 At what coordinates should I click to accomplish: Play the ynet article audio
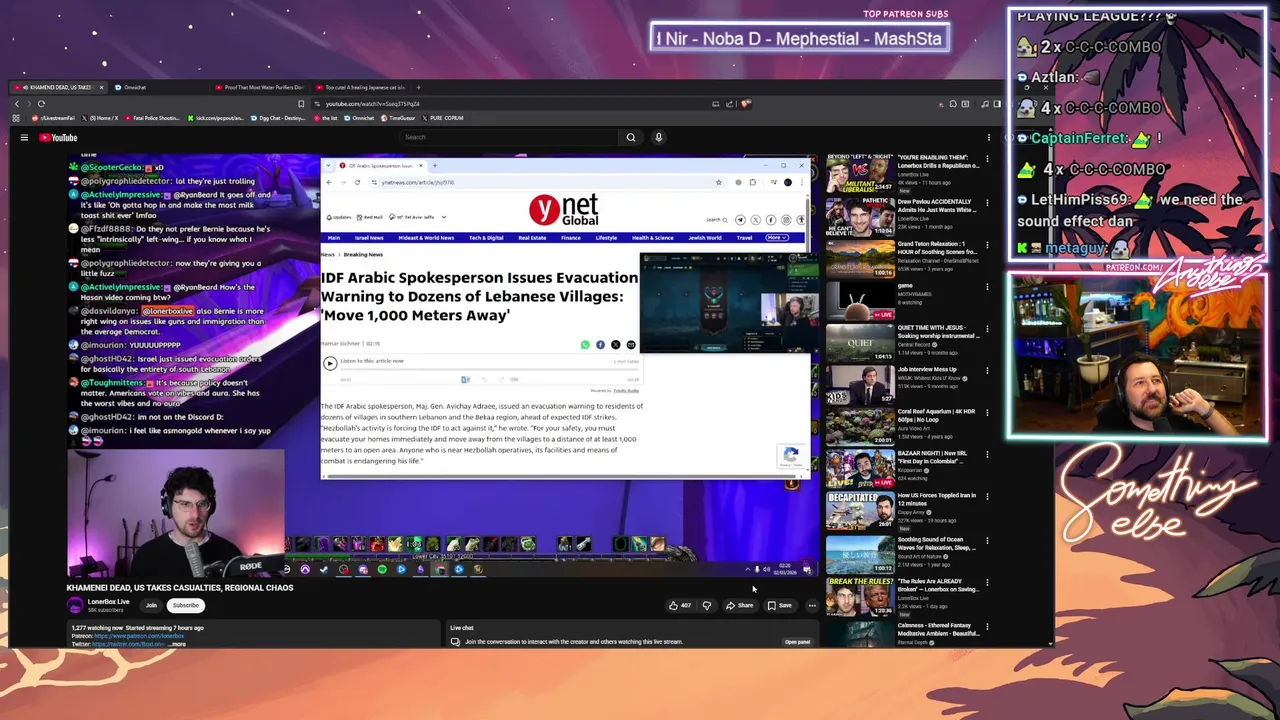(330, 364)
